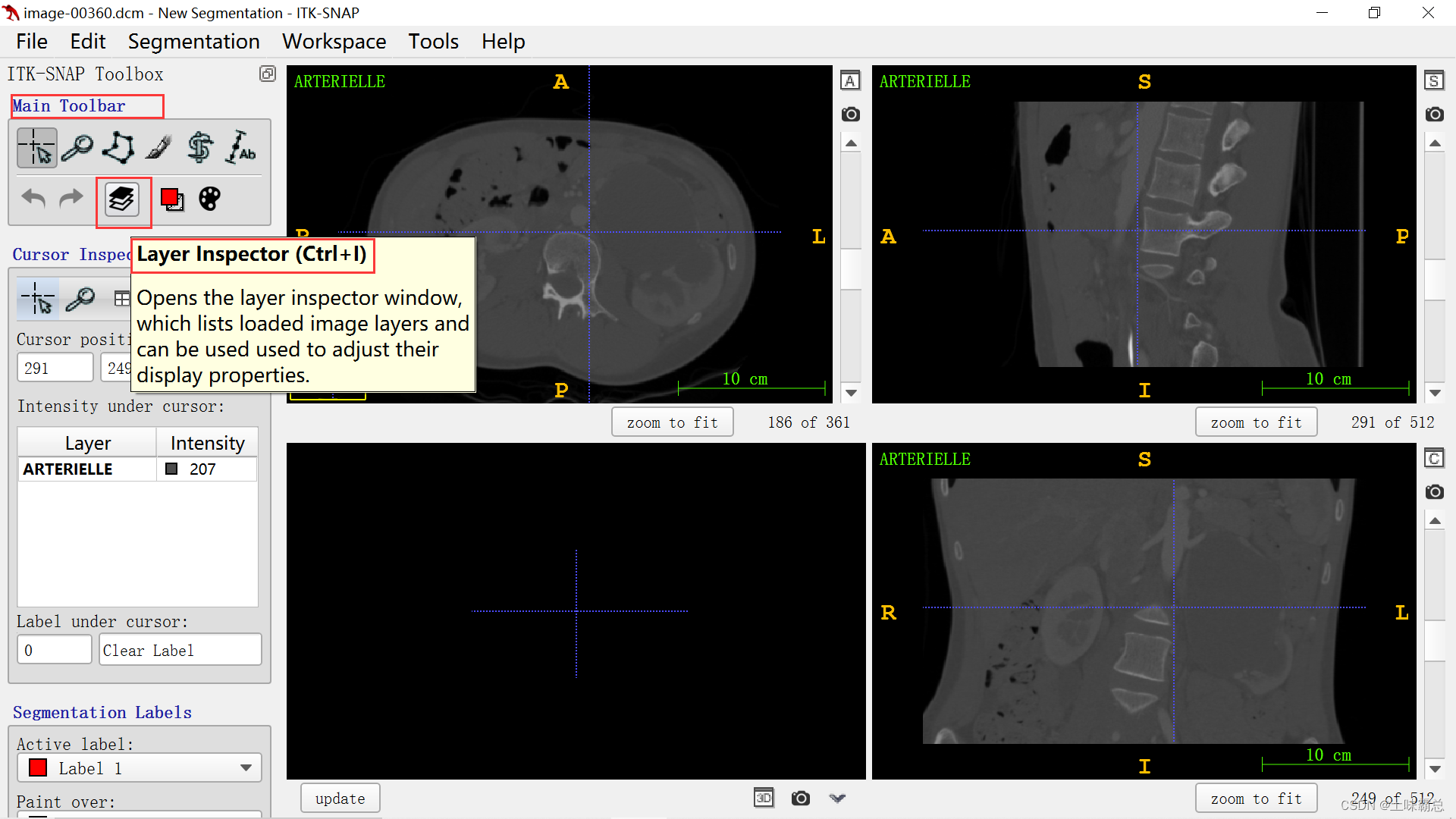Screen dimensions: 1456x819
Task: Select the Annotation ruler tool
Action: [241, 147]
